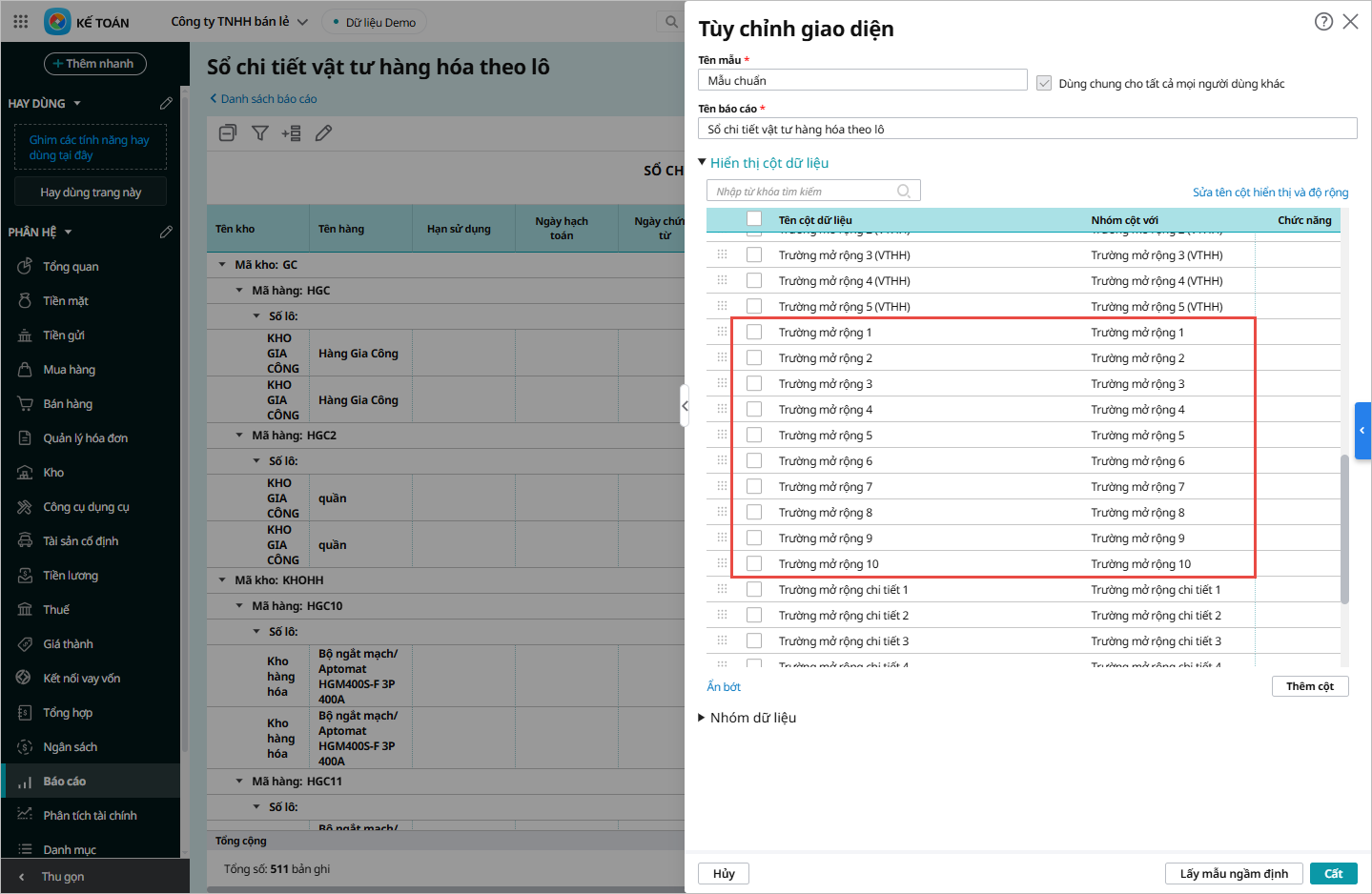Click the search magnifier in keyword field
Screen dimensions: 1372x894
[x=904, y=192]
